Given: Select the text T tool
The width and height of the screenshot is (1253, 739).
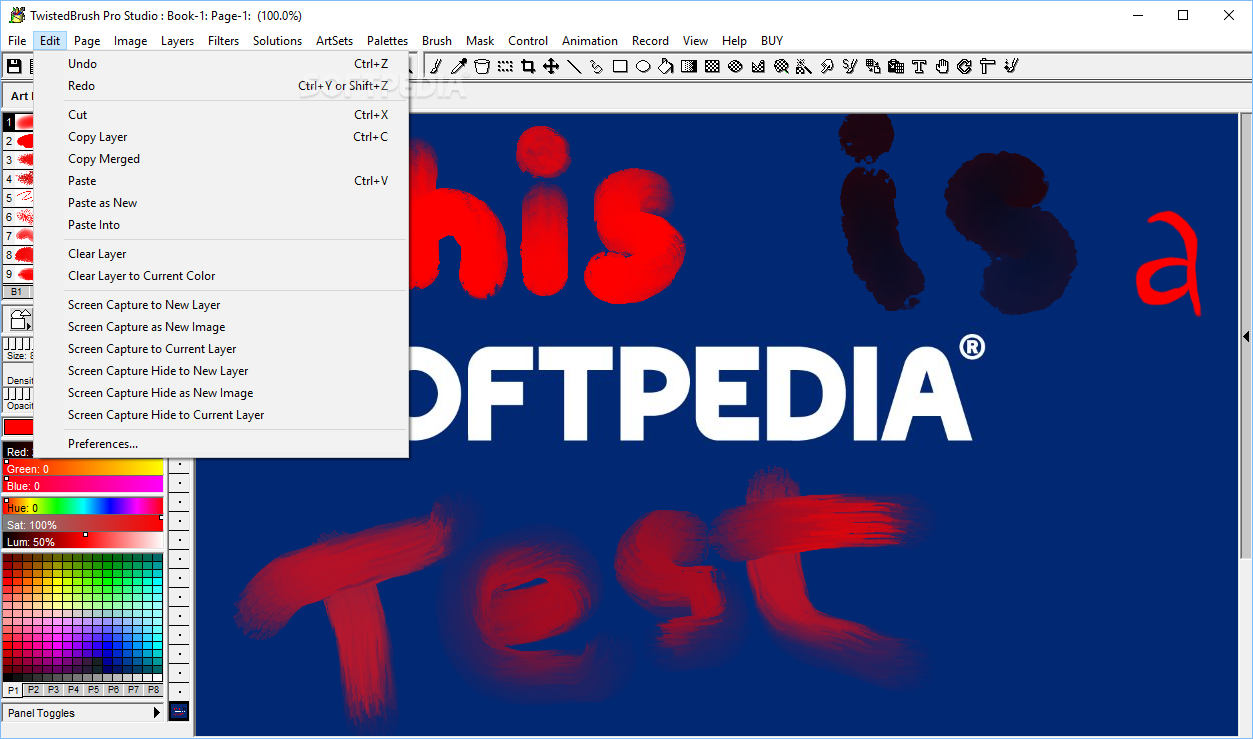Looking at the screenshot, I should (x=919, y=66).
